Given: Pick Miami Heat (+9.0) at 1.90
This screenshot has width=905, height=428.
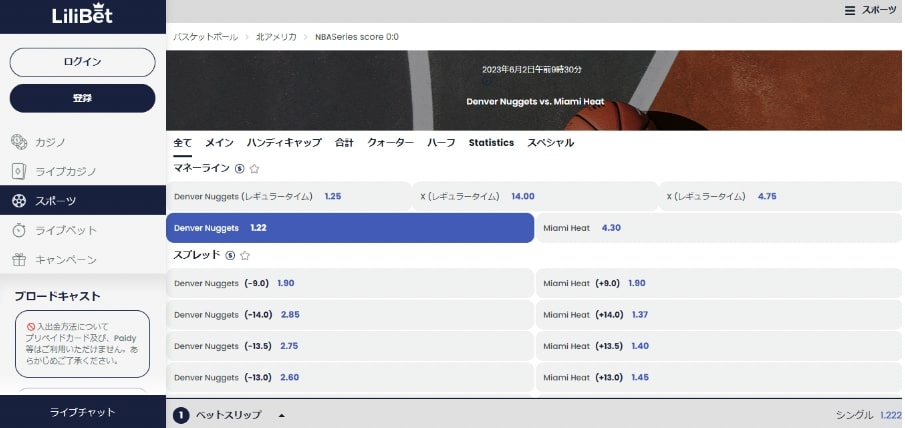Looking at the screenshot, I should pyautogui.click(x=719, y=283).
